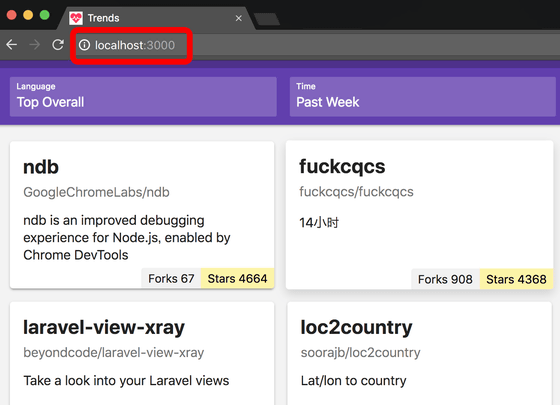Click 'Take a look into your Laravel views'
The width and height of the screenshot is (560, 405).
(126, 380)
